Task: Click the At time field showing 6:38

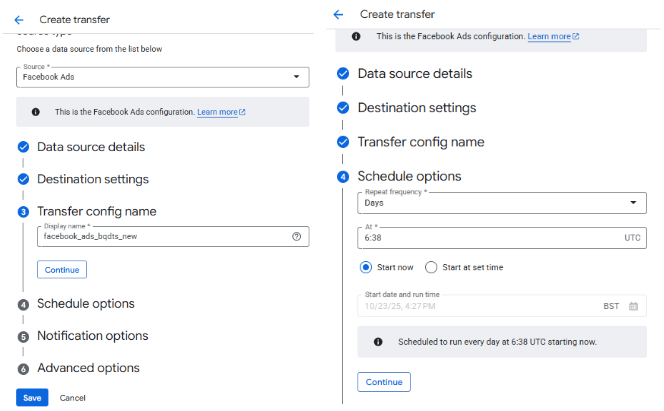Action: (x=490, y=240)
